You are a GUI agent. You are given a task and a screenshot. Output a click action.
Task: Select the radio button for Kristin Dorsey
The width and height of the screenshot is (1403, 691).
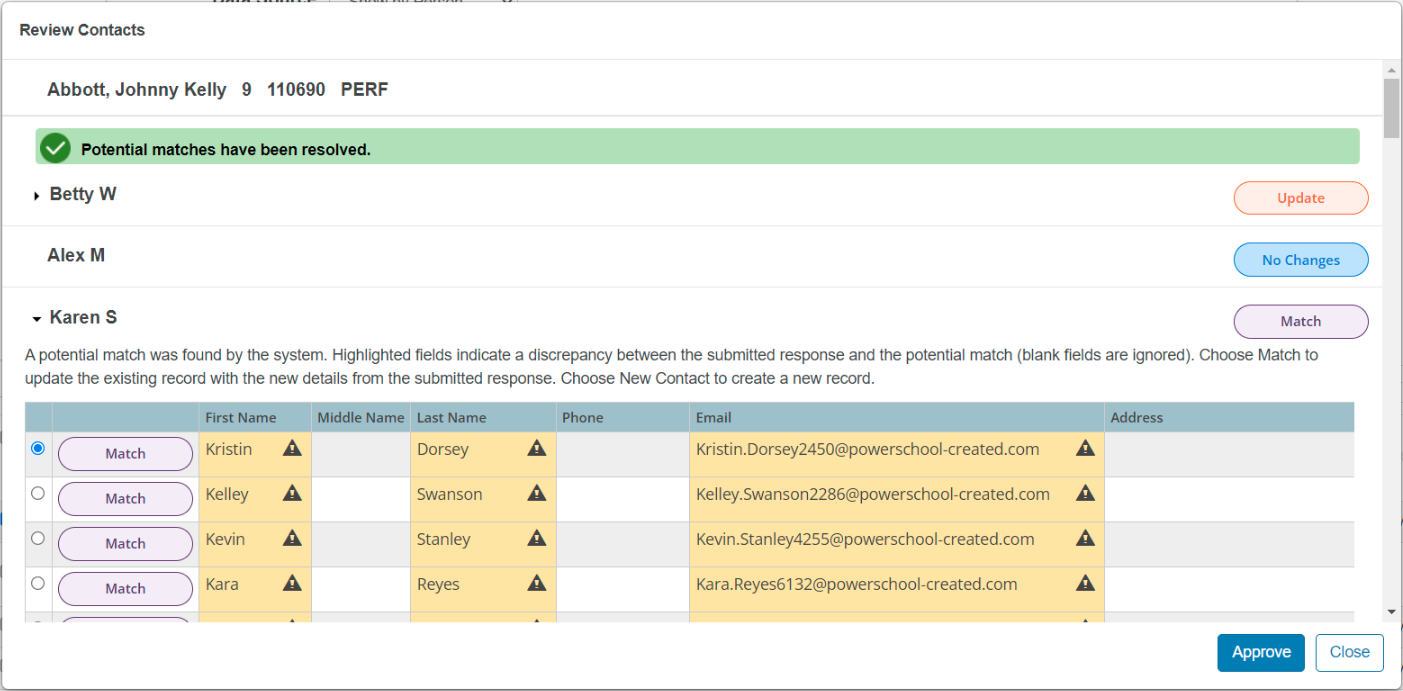coord(37,448)
